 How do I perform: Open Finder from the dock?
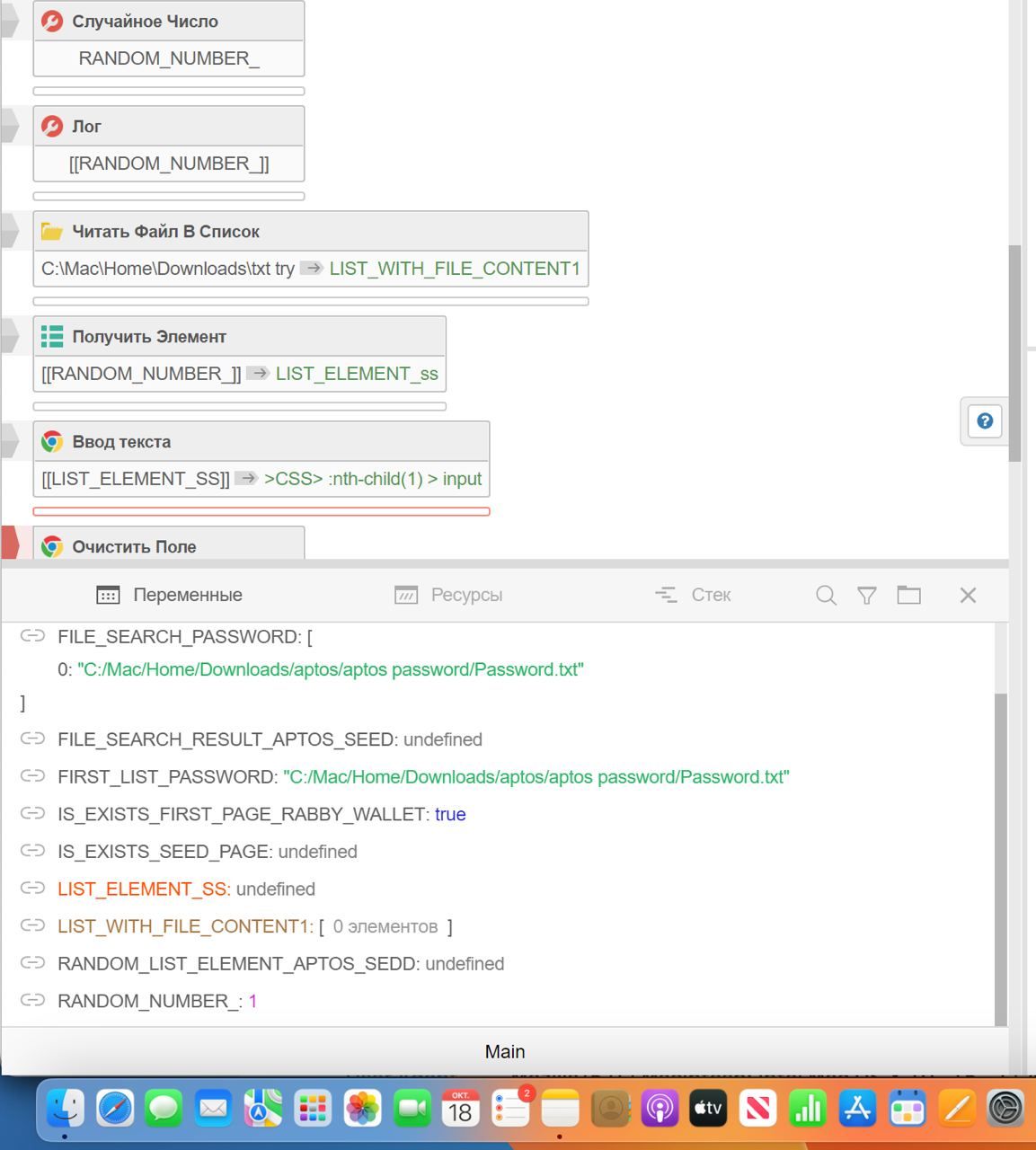click(66, 1109)
